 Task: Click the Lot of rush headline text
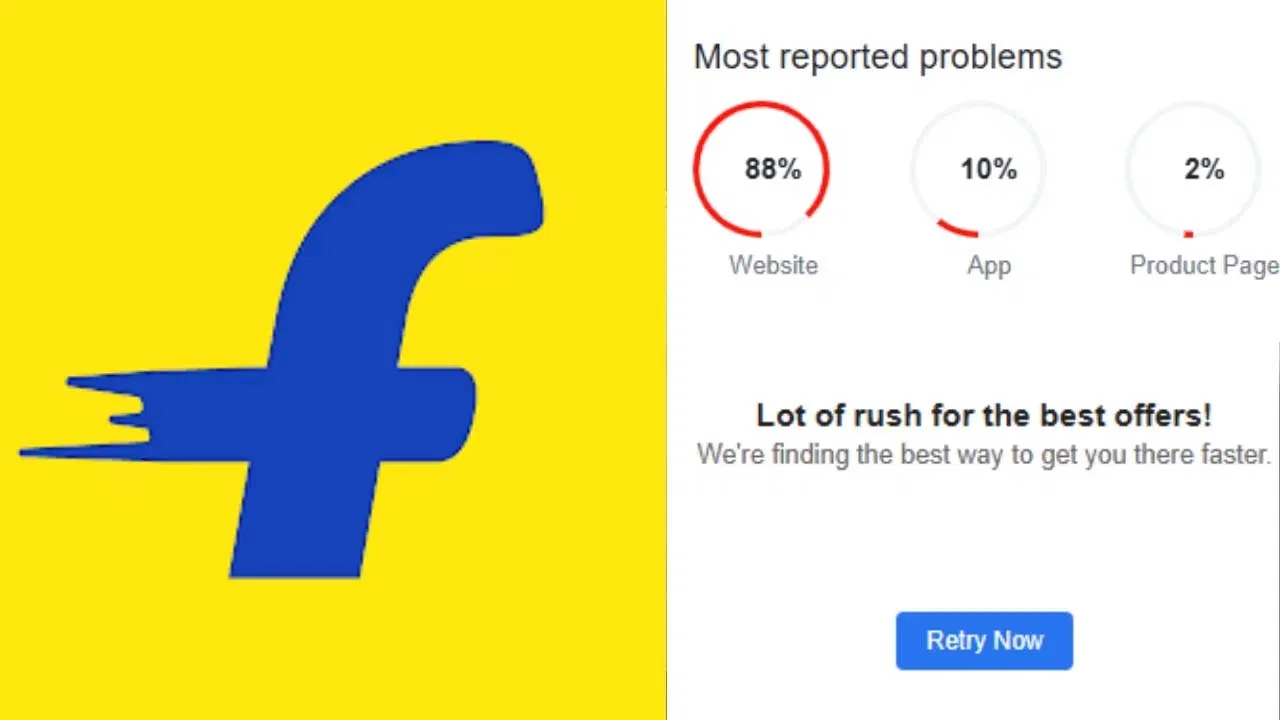984,415
